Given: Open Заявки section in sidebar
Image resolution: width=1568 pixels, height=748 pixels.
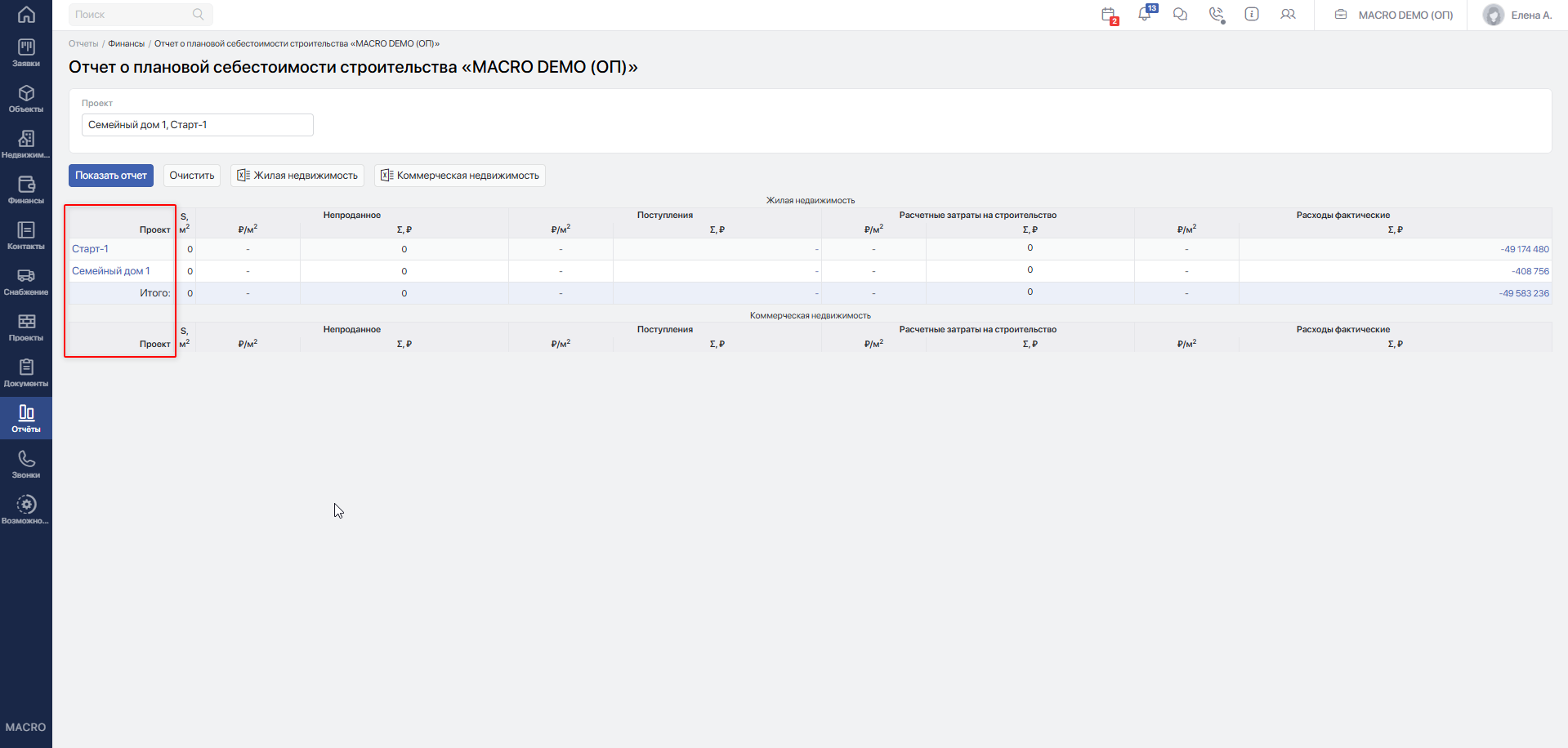Looking at the screenshot, I should [26, 53].
